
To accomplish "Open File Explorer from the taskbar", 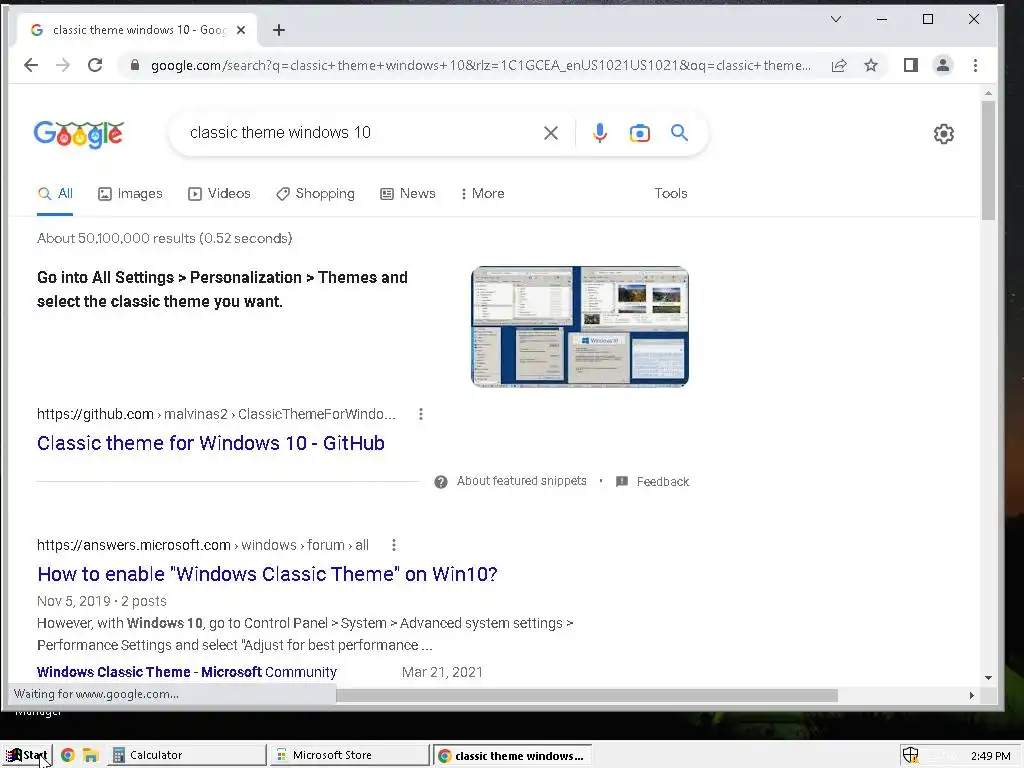I will (91, 756).
